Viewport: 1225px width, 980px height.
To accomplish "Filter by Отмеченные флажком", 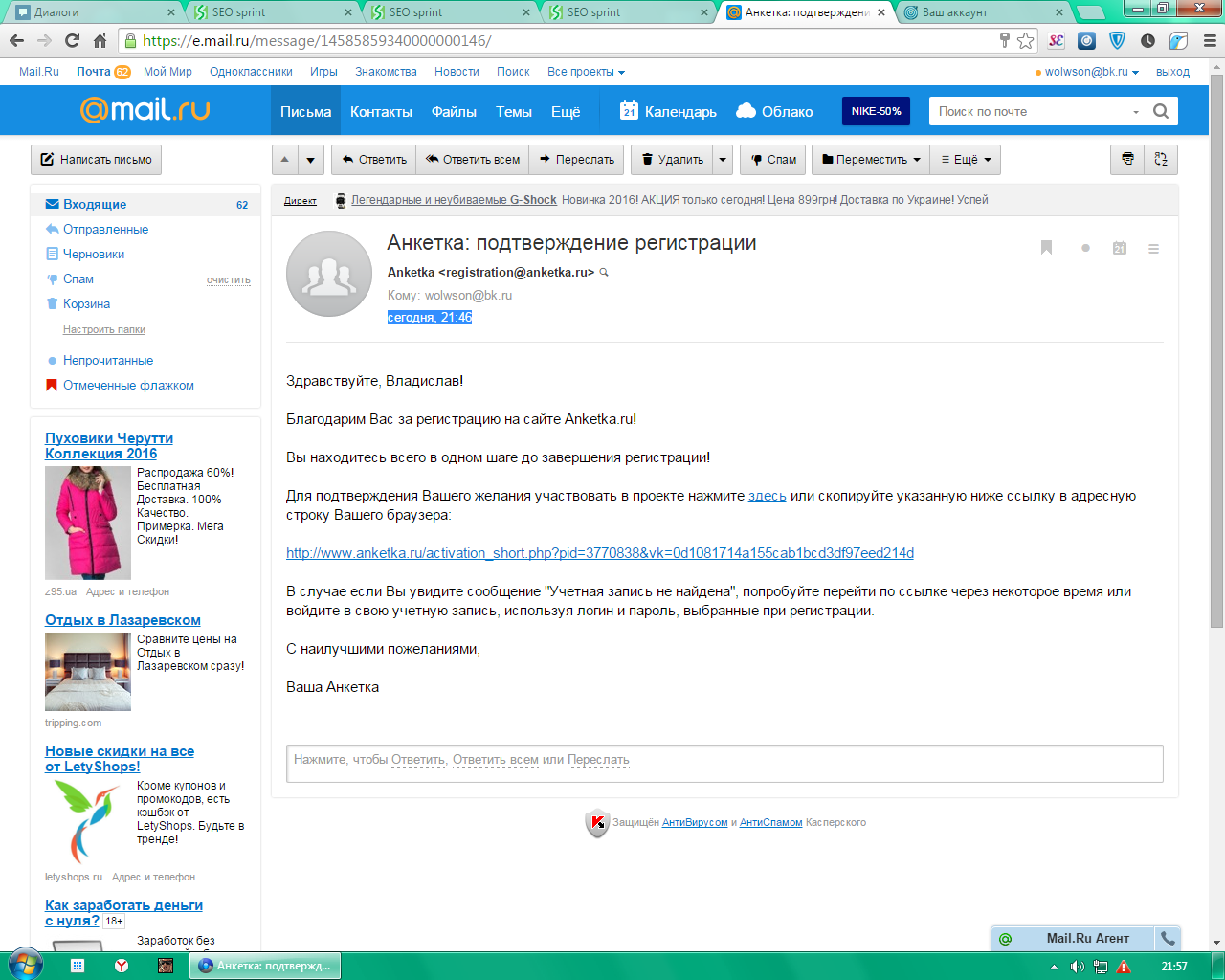I will tap(128, 385).
